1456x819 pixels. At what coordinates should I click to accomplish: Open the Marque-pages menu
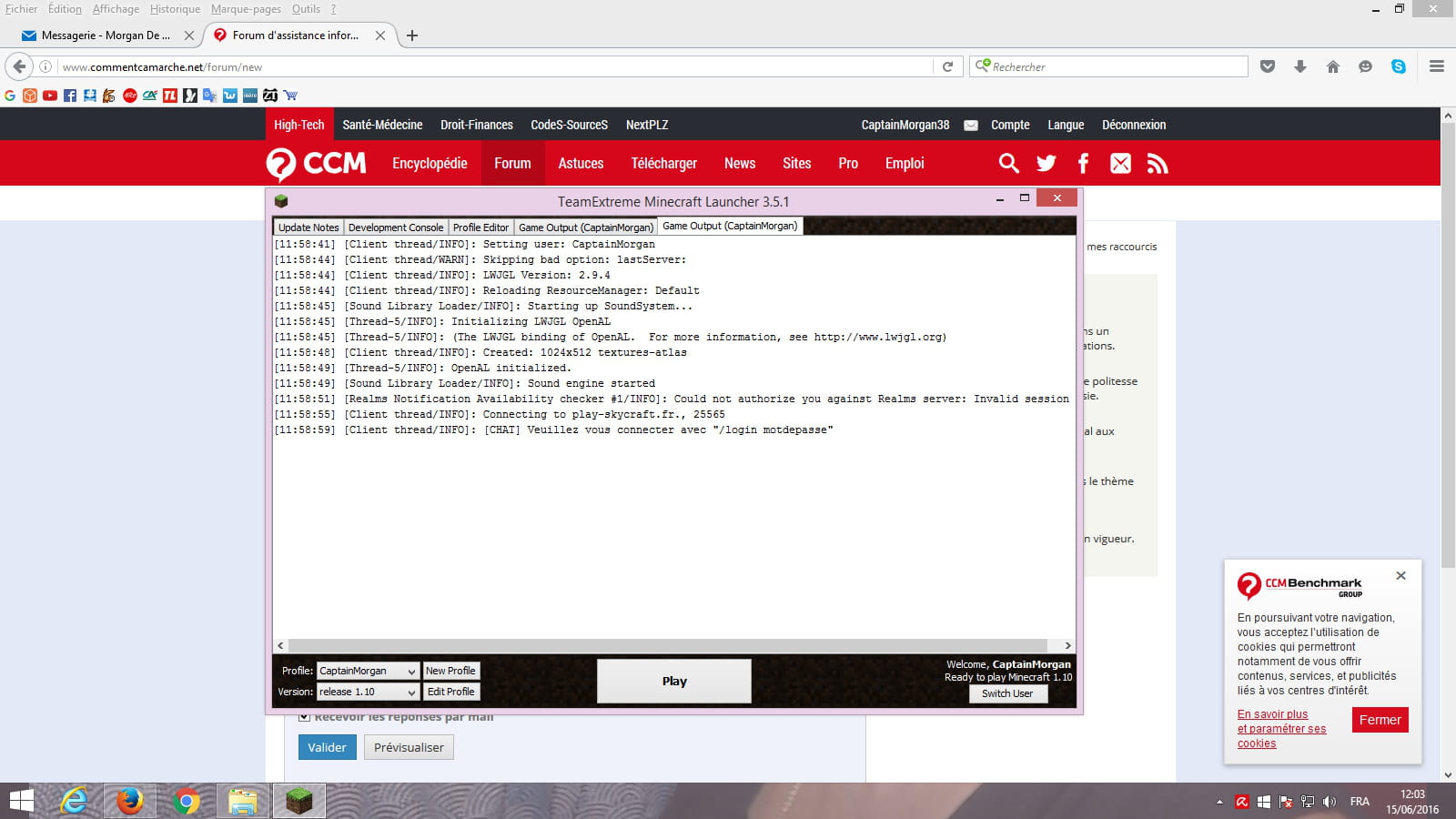(246, 9)
